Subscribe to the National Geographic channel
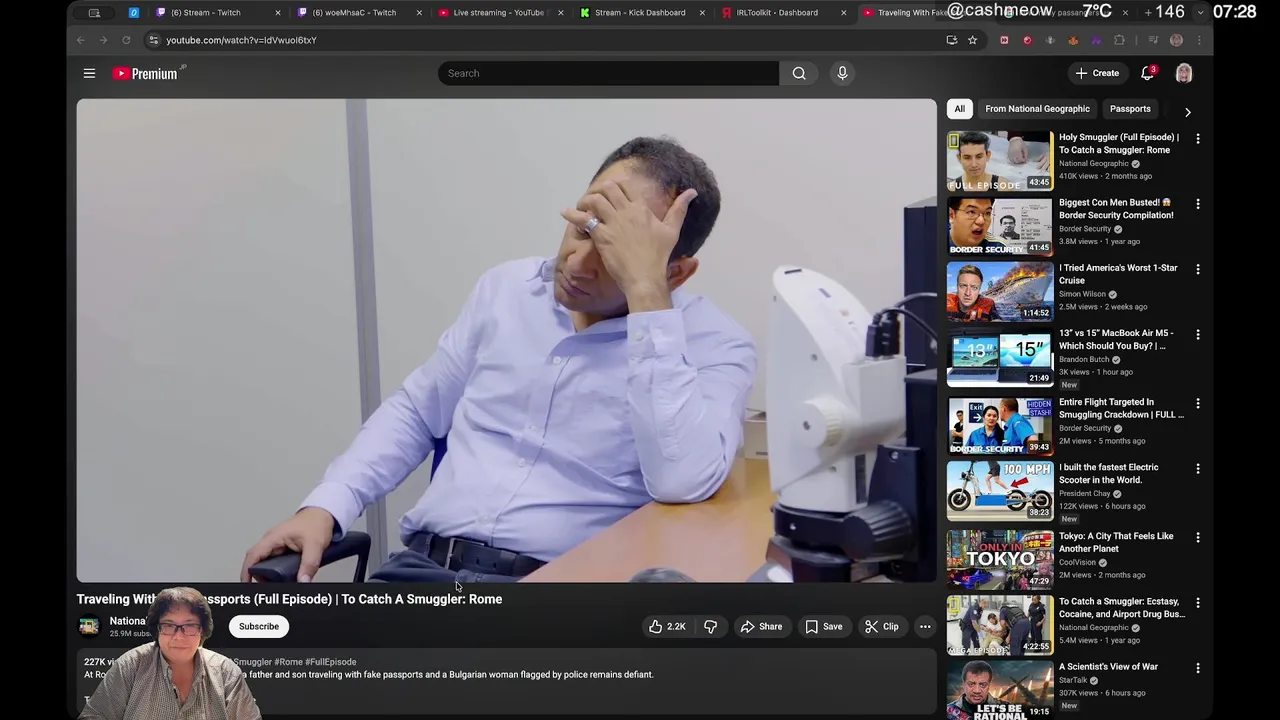1280x720 pixels. pyautogui.click(x=259, y=626)
